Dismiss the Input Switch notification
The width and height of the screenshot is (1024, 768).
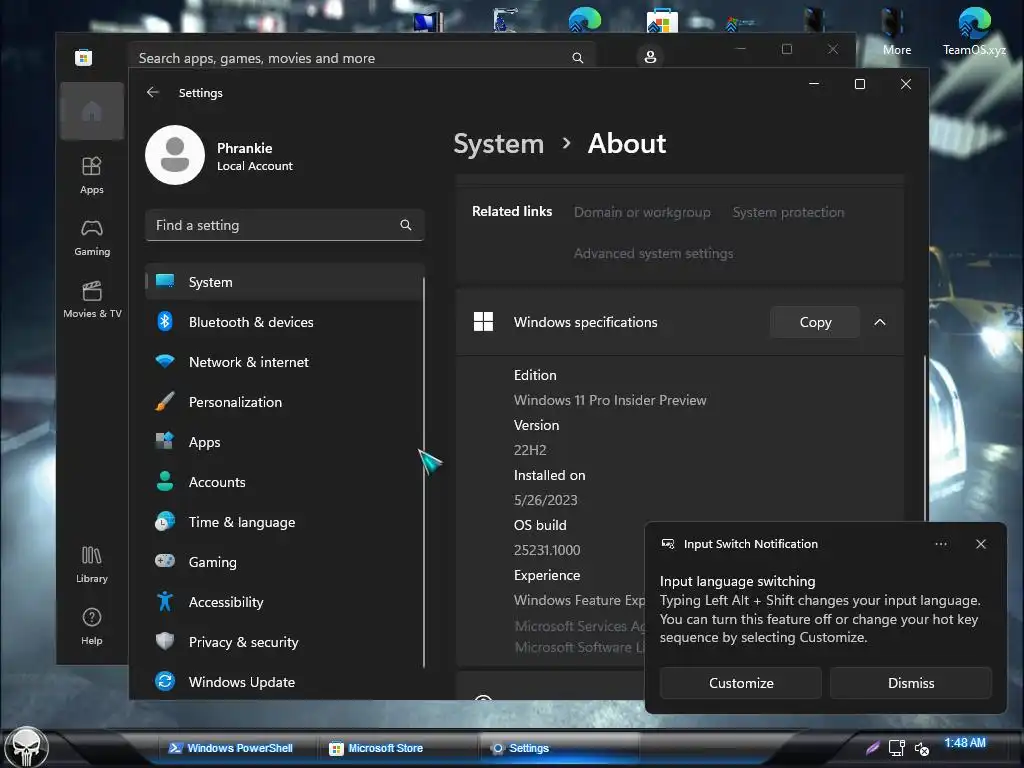click(x=910, y=683)
